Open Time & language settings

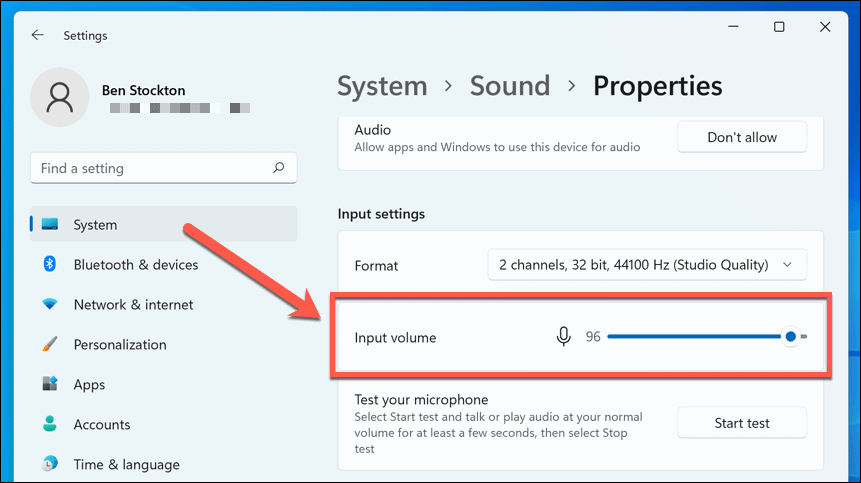click(x=126, y=464)
